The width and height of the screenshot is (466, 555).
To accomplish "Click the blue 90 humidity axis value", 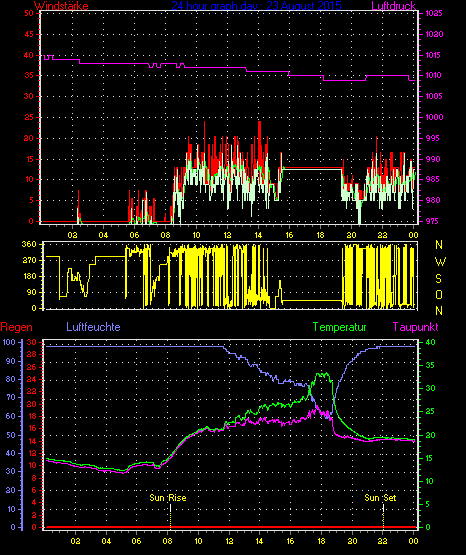I will [11, 361].
